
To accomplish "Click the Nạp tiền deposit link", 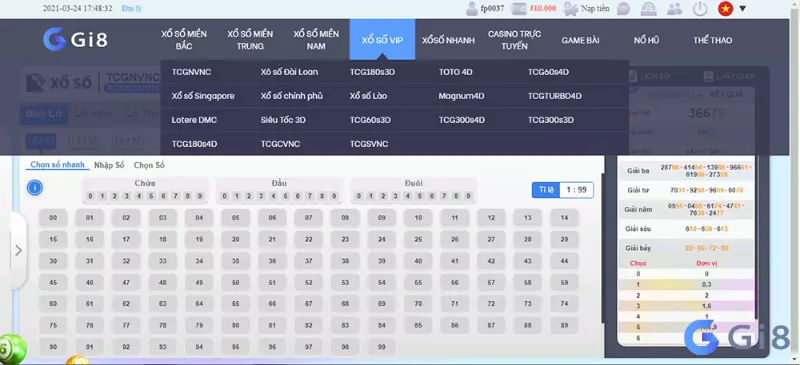I will (595, 9).
